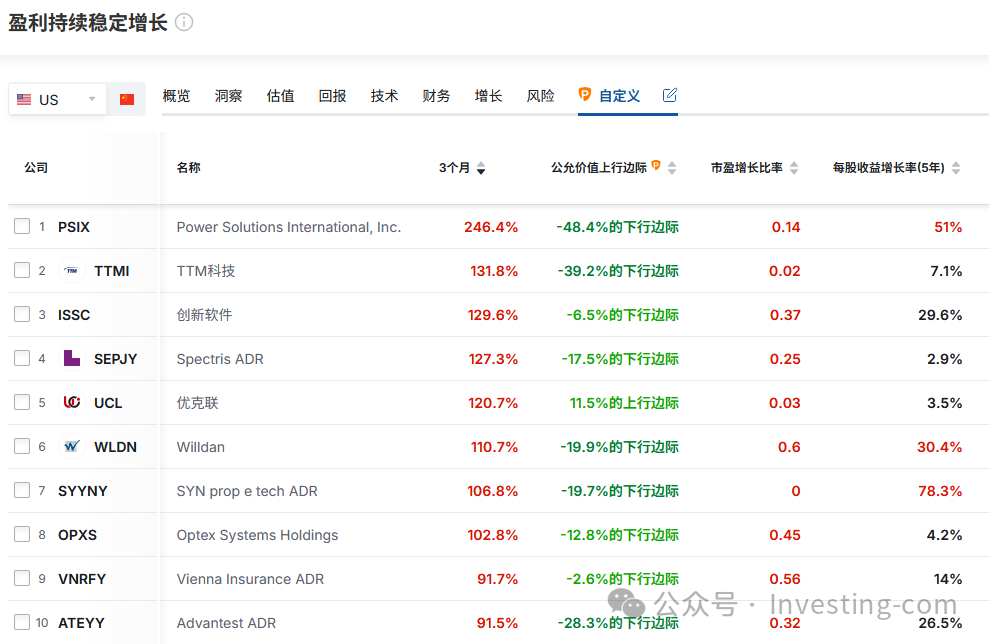Click the UCL red logo icon
The width and height of the screenshot is (989, 644).
click(x=72, y=403)
